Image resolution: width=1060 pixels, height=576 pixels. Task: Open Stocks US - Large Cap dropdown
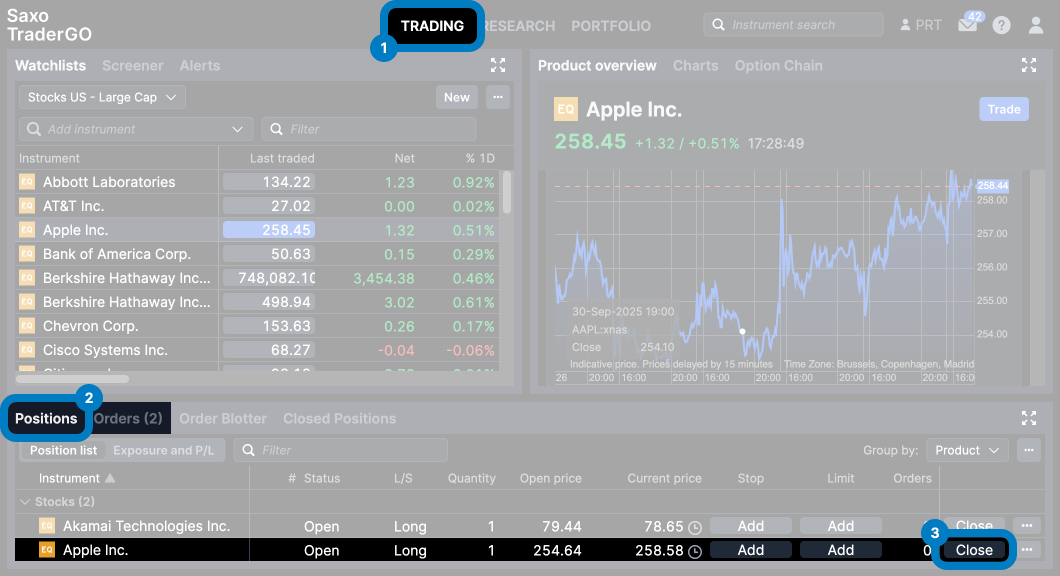click(102, 97)
